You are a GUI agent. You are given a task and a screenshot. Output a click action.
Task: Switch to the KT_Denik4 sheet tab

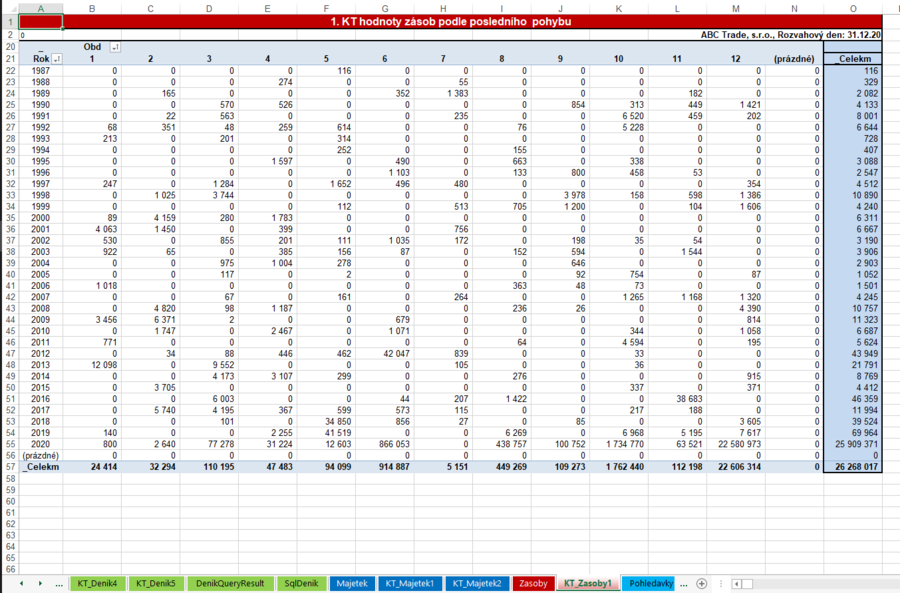click(x=98, y=583)
